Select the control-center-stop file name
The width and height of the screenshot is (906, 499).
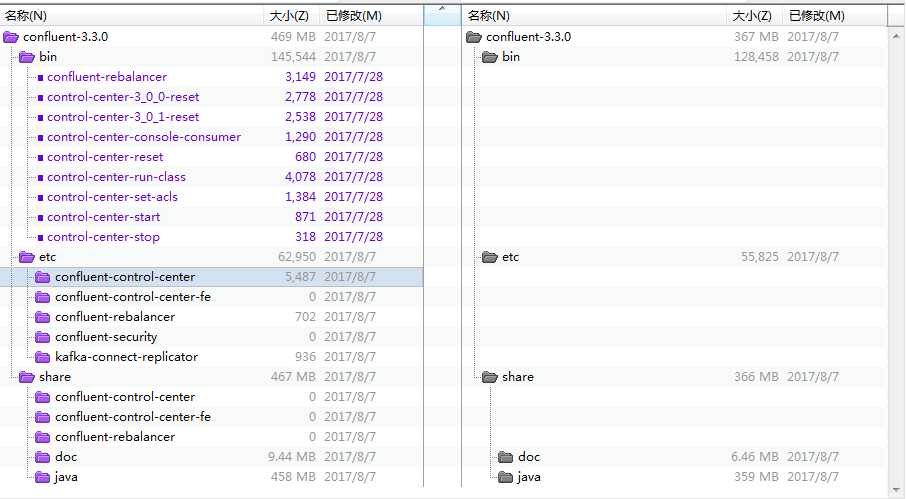coord(103,237)
